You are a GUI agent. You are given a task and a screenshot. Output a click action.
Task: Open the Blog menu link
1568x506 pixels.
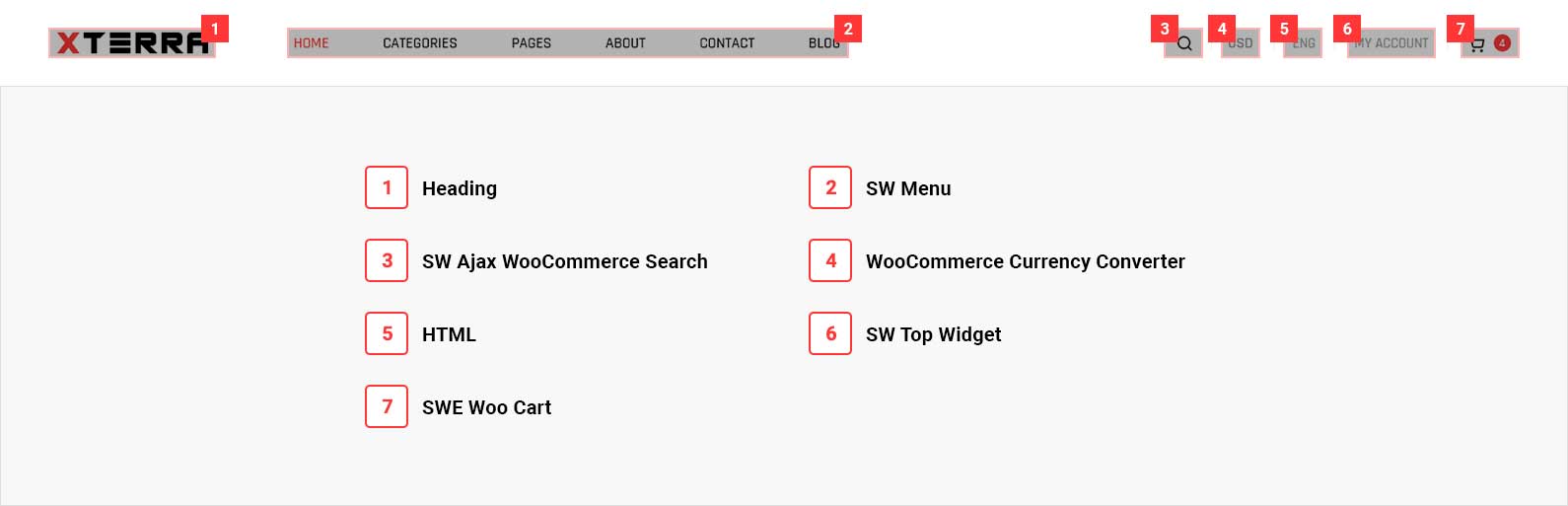pos(824,43)
